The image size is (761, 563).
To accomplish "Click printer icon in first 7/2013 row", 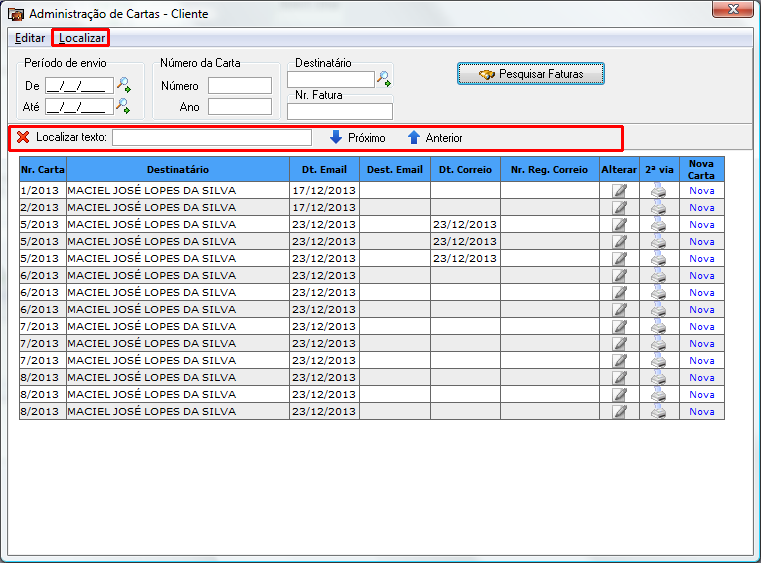I will coord(659,326).
